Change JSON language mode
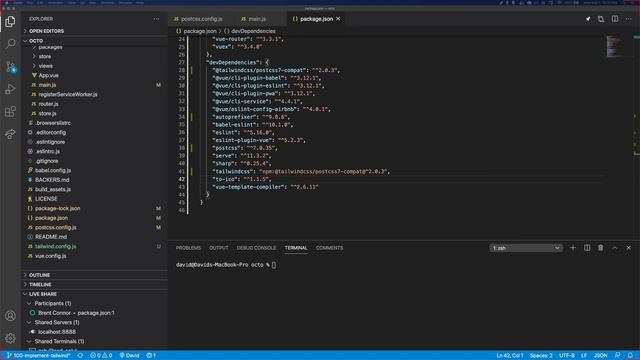Image resolution: width=640 pixels, height=360 pixels. click(600, 356)
